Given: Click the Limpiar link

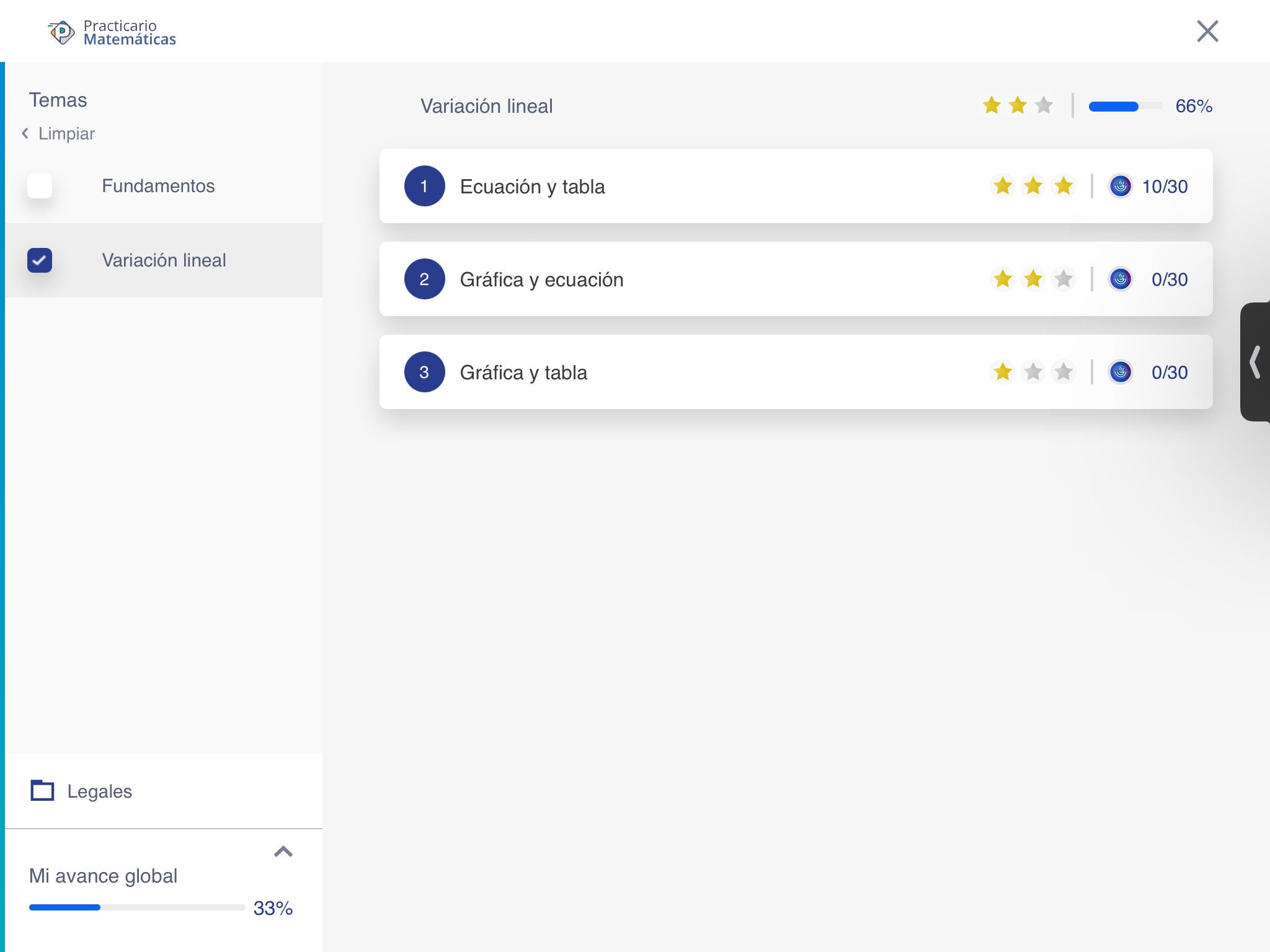Looking at the screenshot, I should tap(66, 133).
